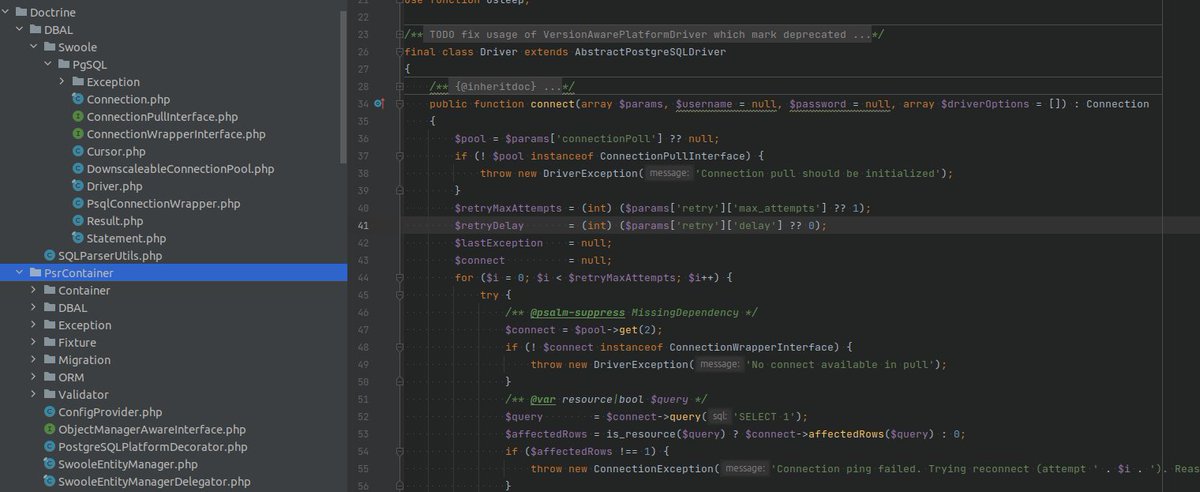The height and width of the screenshot is (492, 1200).
Task: Click the ConfigProvider.php class icon
Action: point(49,412)
